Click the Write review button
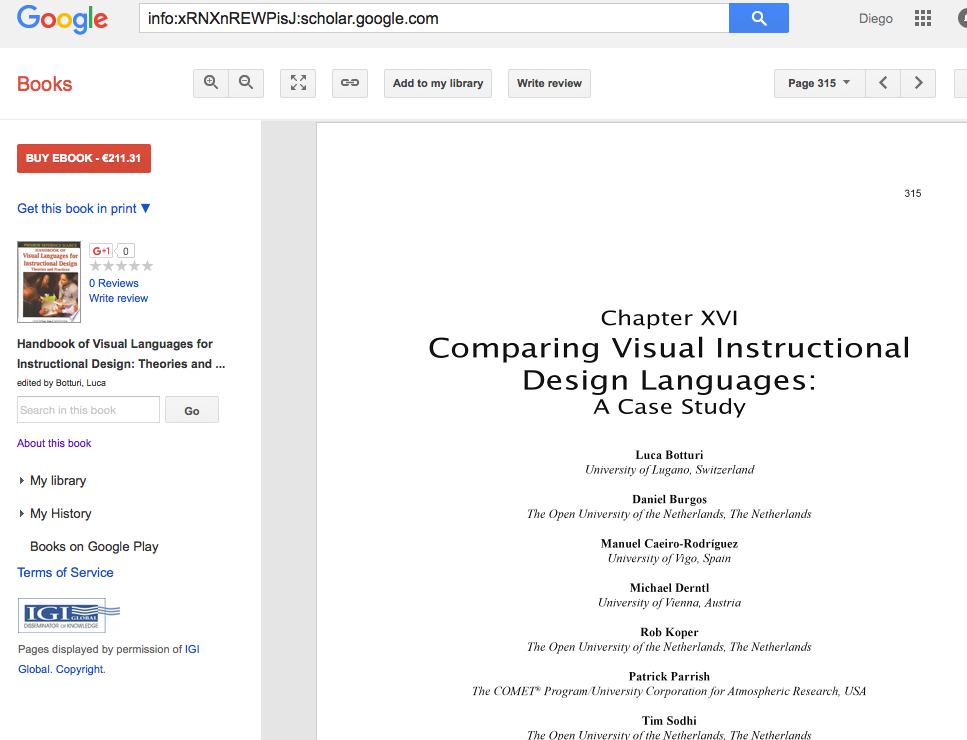Viewport: 967px width, 740px height. [549, 83]
